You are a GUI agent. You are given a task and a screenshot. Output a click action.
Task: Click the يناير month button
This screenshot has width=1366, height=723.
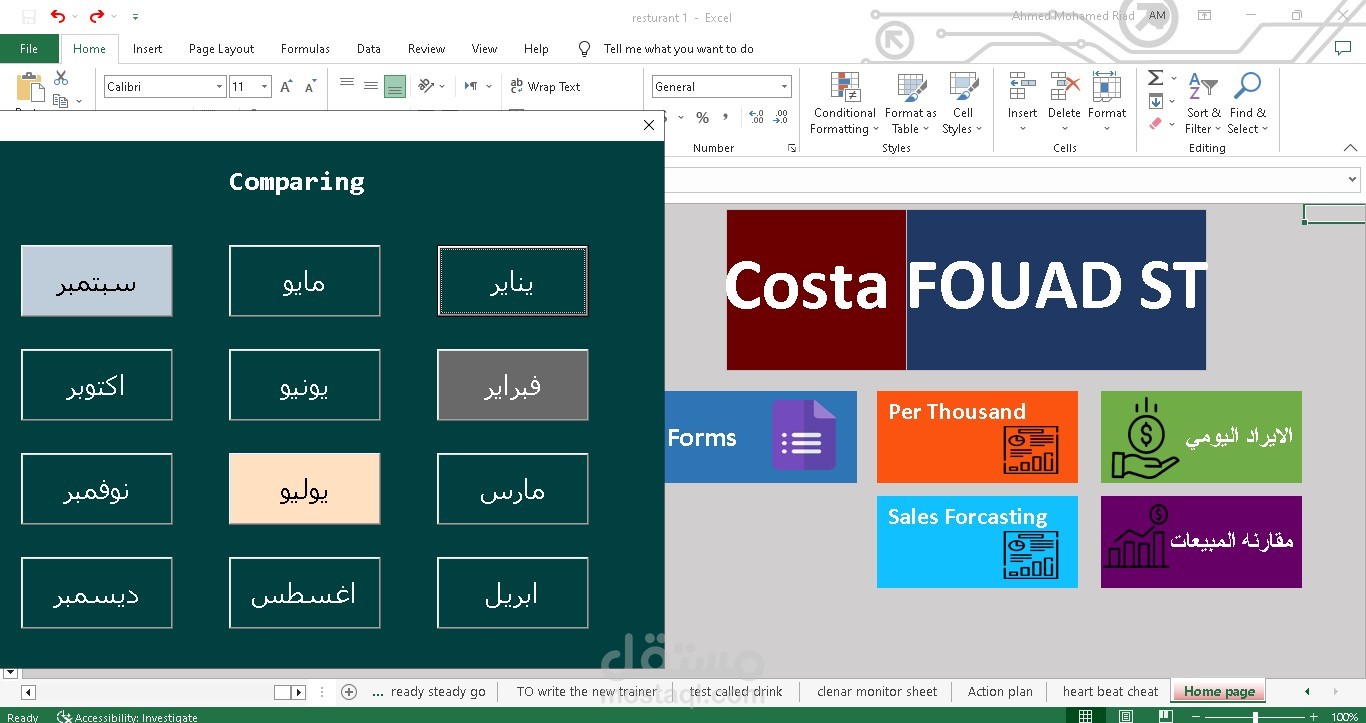(513, 281)
